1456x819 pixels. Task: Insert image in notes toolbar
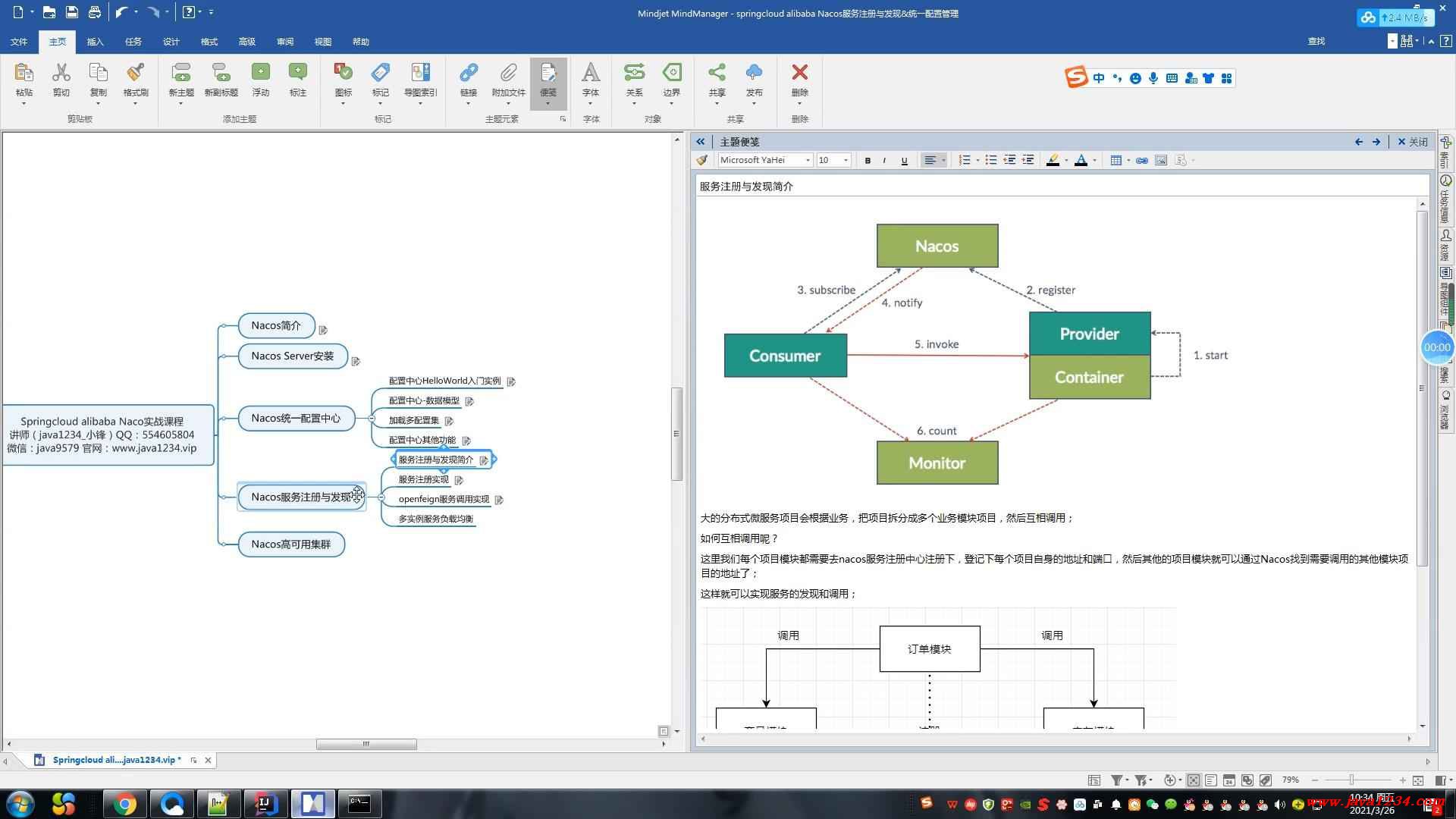[1161, 160]
